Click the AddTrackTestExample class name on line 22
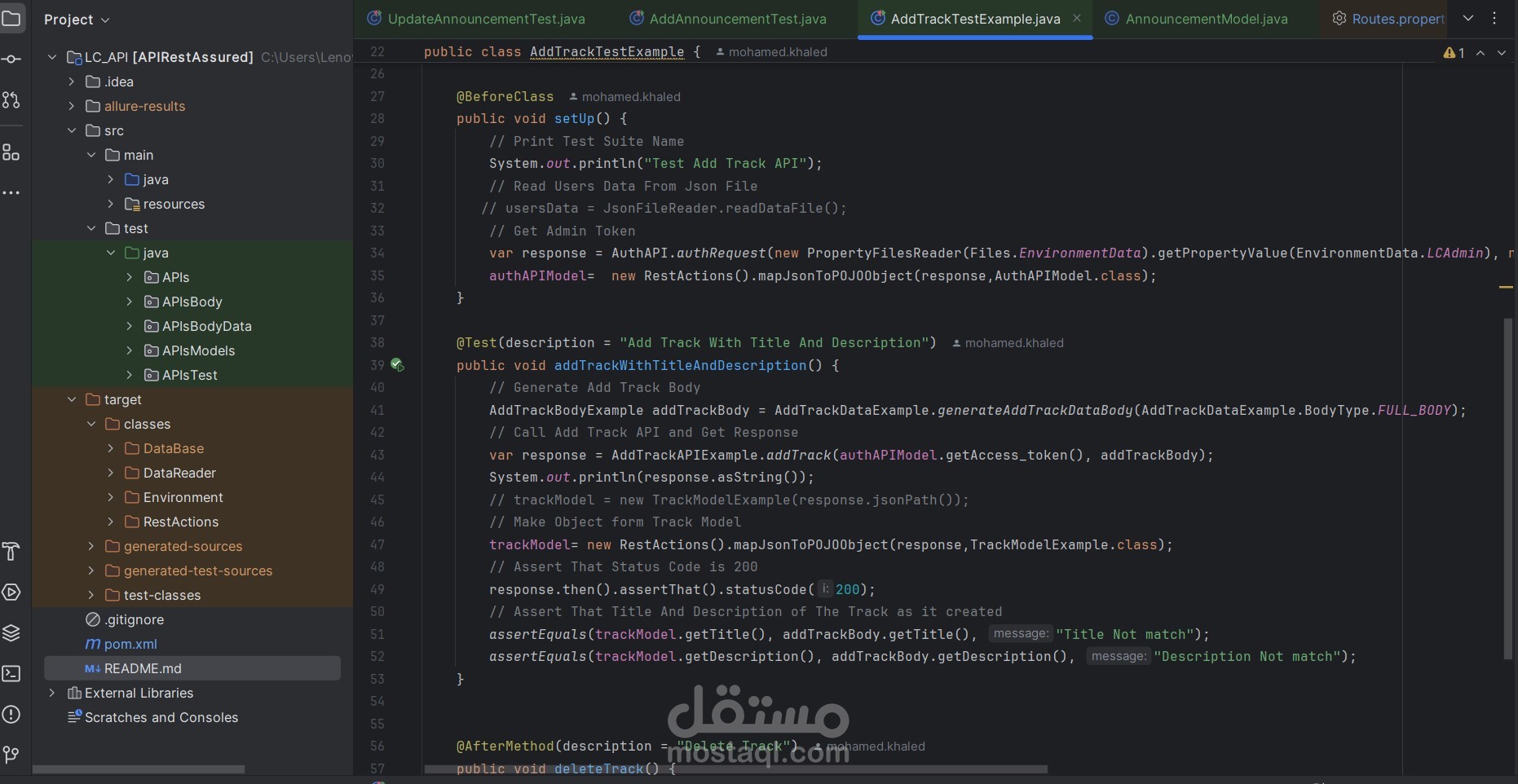 607,52
